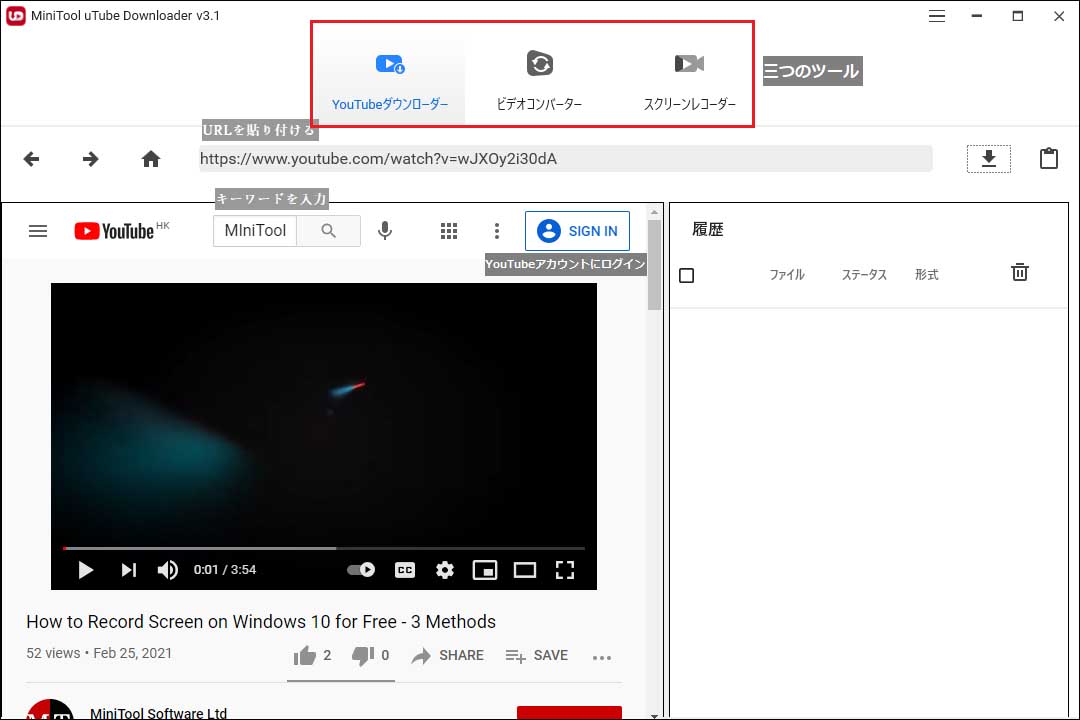Start voice search with microphone icon

pos(385,231)
